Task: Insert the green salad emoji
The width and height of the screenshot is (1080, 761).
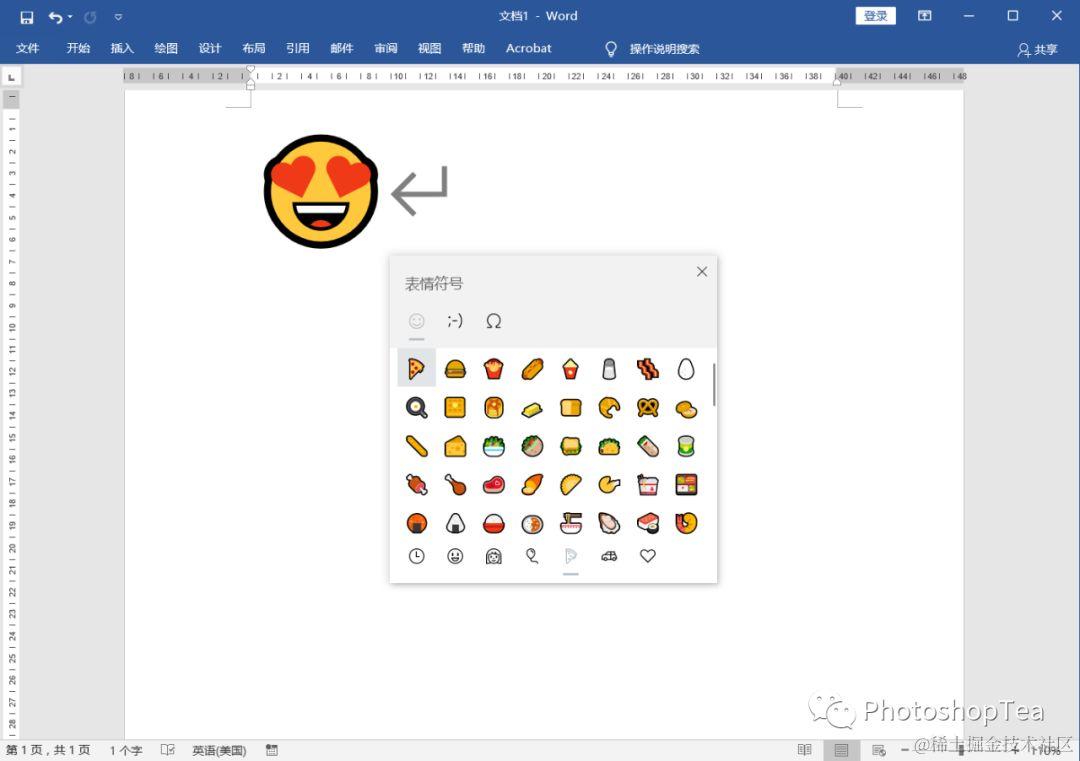Action: (493, 446)
